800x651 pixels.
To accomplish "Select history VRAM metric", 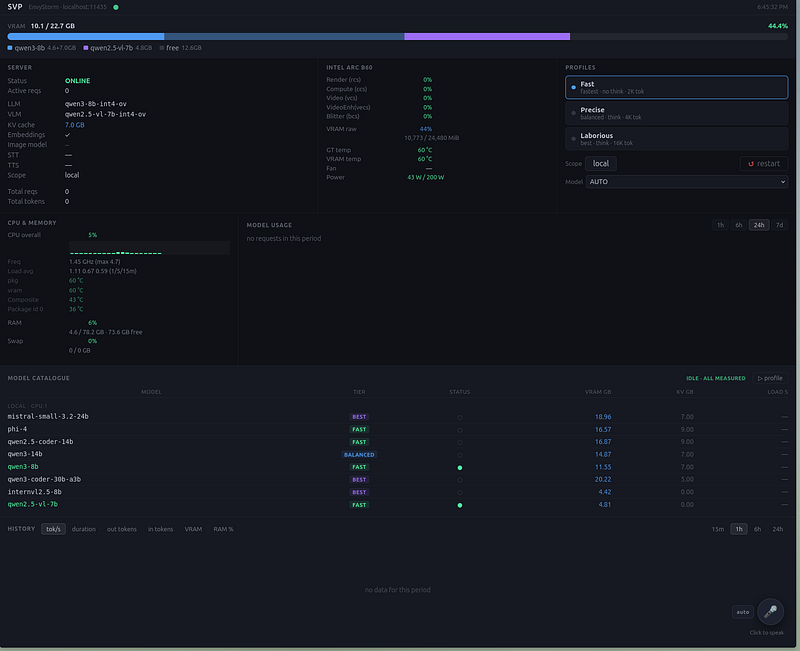I will 193,529.
